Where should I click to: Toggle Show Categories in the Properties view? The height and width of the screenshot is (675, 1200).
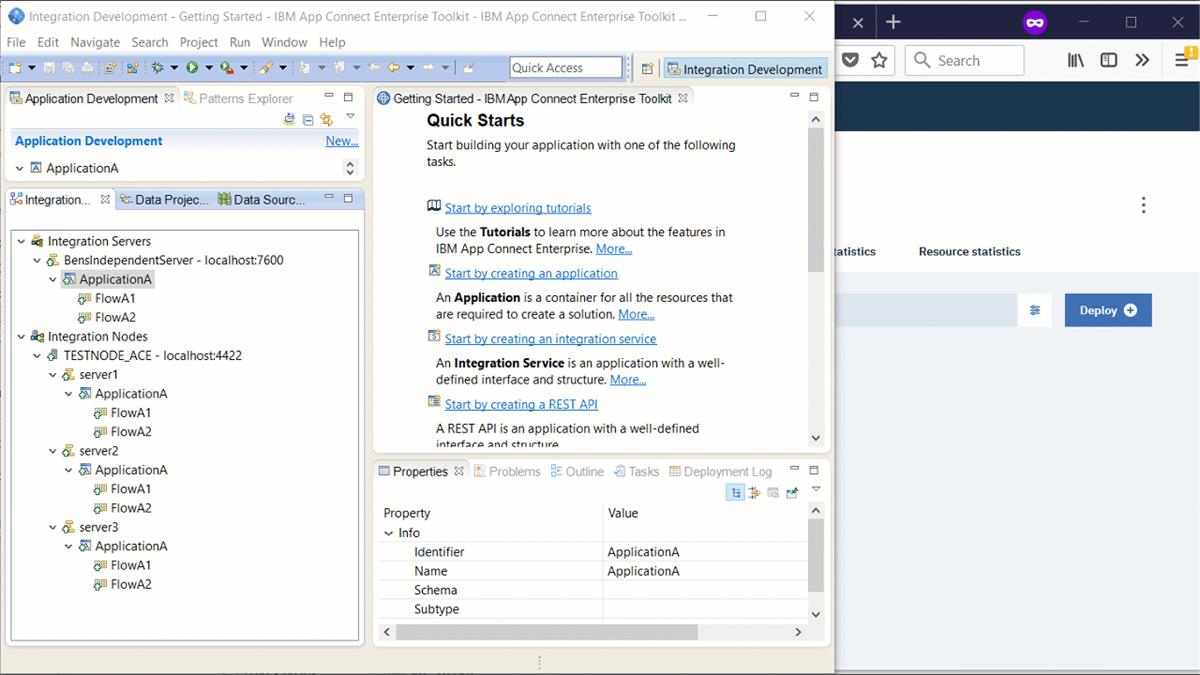(x=737, y=492)
